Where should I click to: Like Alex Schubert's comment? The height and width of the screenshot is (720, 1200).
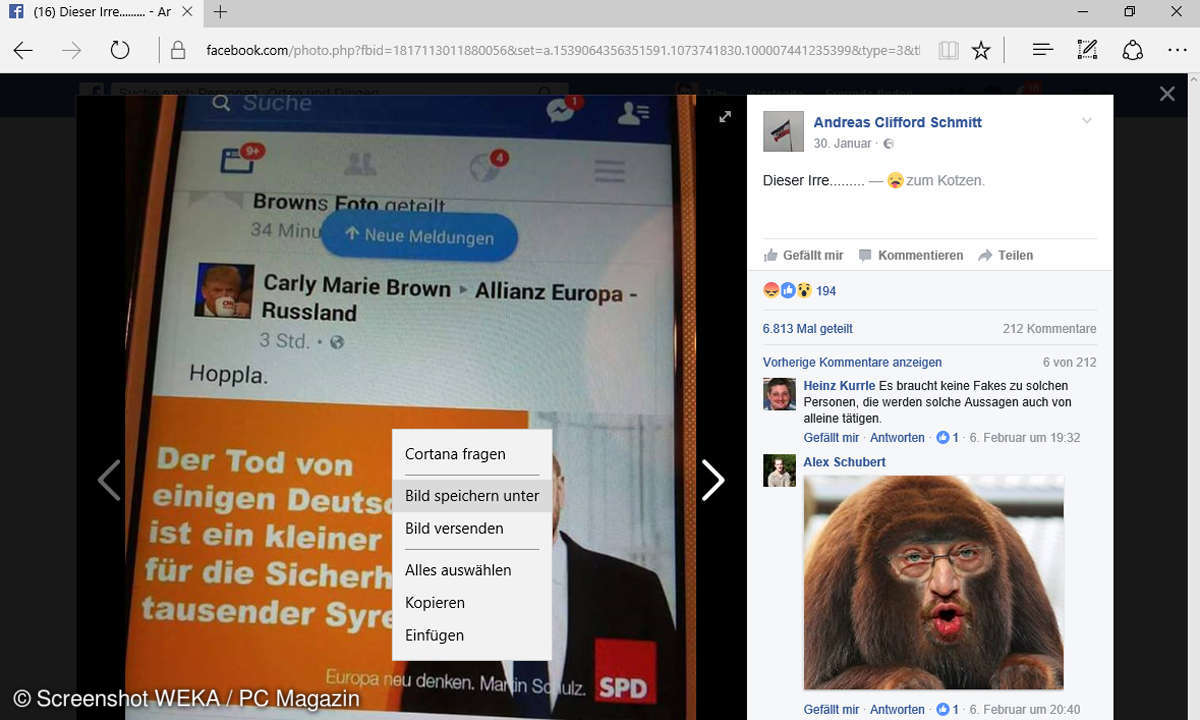coord(831,710)
